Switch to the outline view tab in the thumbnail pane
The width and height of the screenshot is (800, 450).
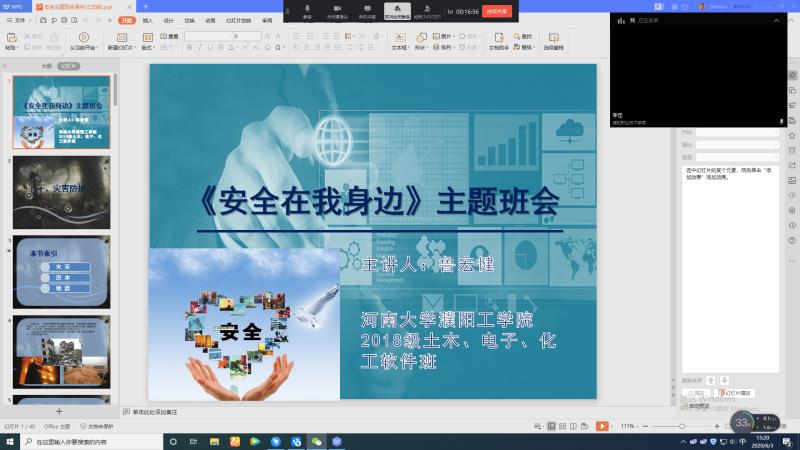point(46,66)
